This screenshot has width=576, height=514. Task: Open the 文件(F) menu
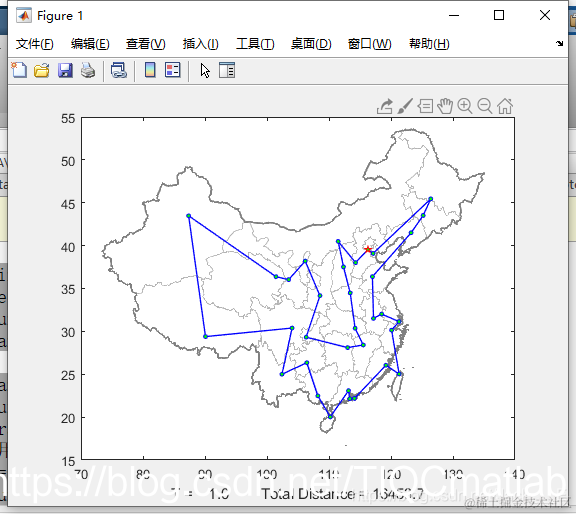point(35,44)
